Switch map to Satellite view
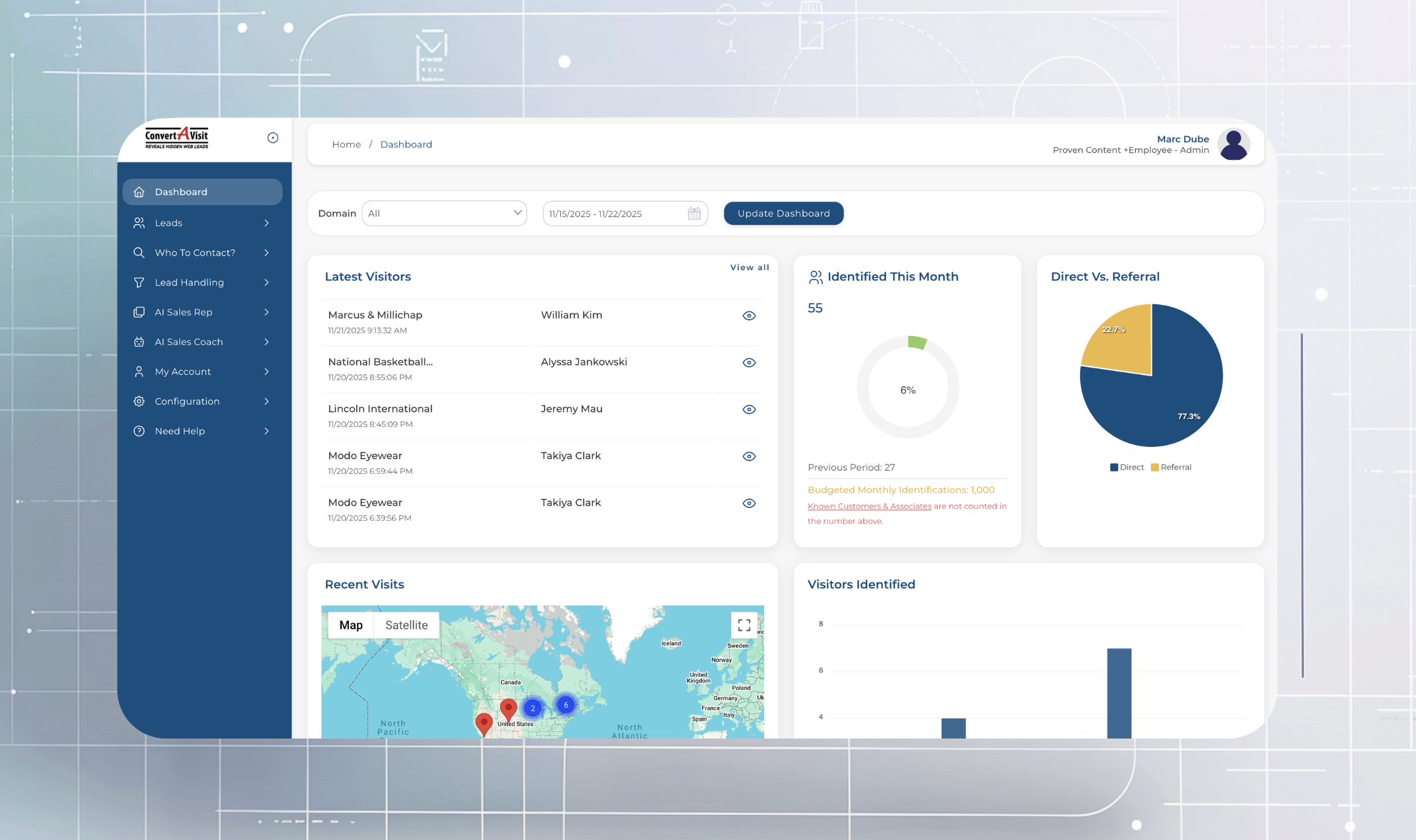 (406, 626)
